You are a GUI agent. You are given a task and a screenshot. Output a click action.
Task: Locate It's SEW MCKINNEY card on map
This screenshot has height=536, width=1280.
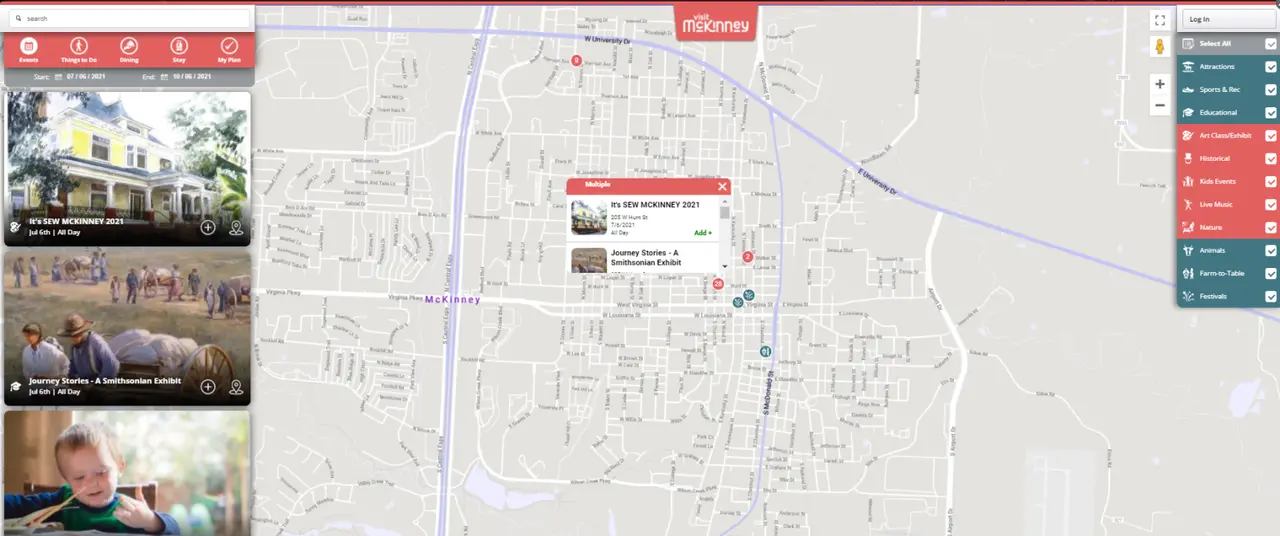click(x=236, y=227)
